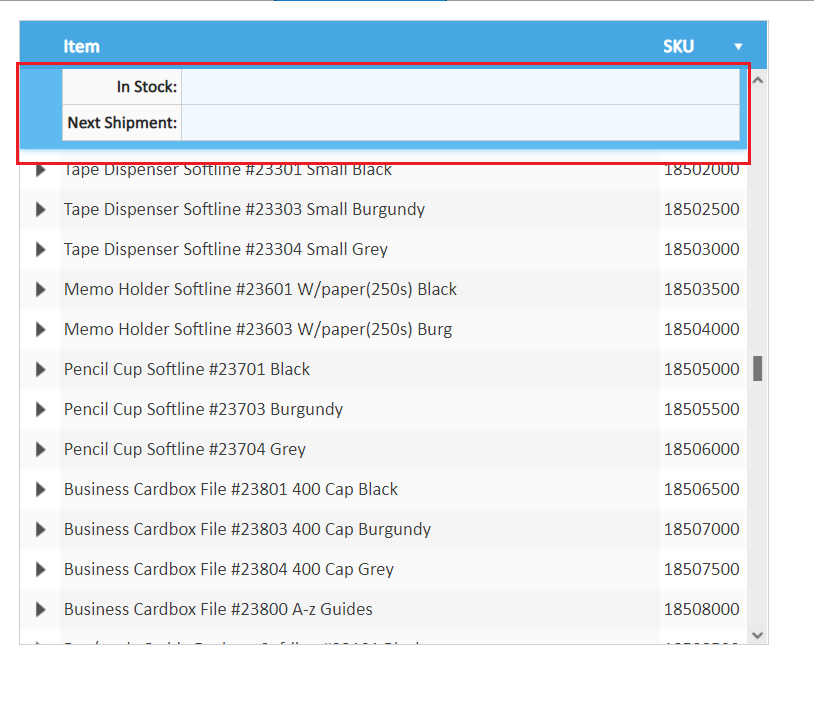Screen dimensions: 814x714
Task: Click the Next Shipment value field
Action: pos(460,123)
